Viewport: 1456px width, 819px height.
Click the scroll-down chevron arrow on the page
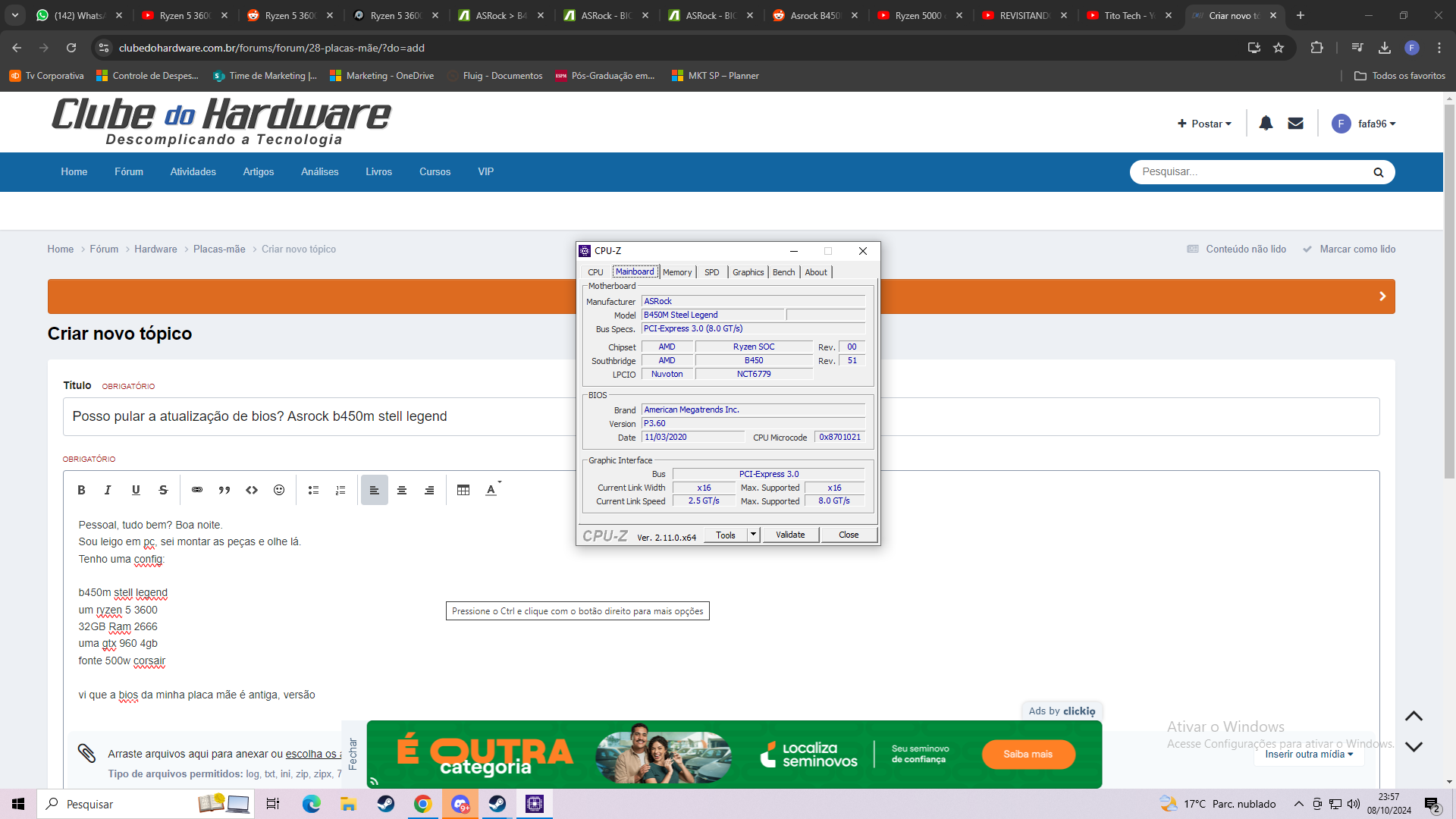coord(1414,746)
